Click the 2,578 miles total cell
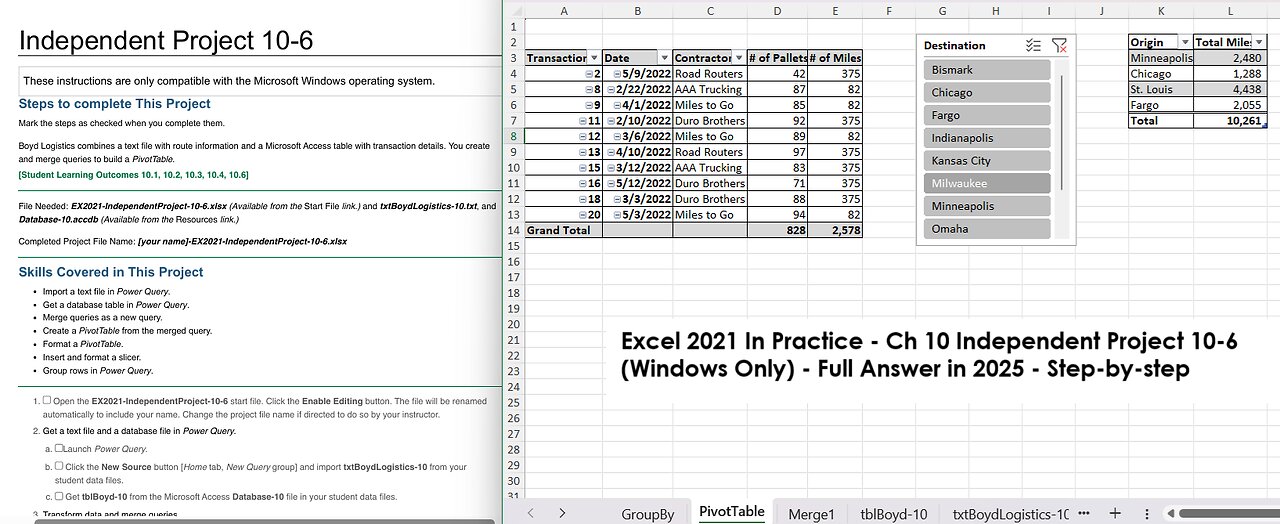Image resolution: width=1280 pixels, height=524 pixels. [x=836, y=230]
